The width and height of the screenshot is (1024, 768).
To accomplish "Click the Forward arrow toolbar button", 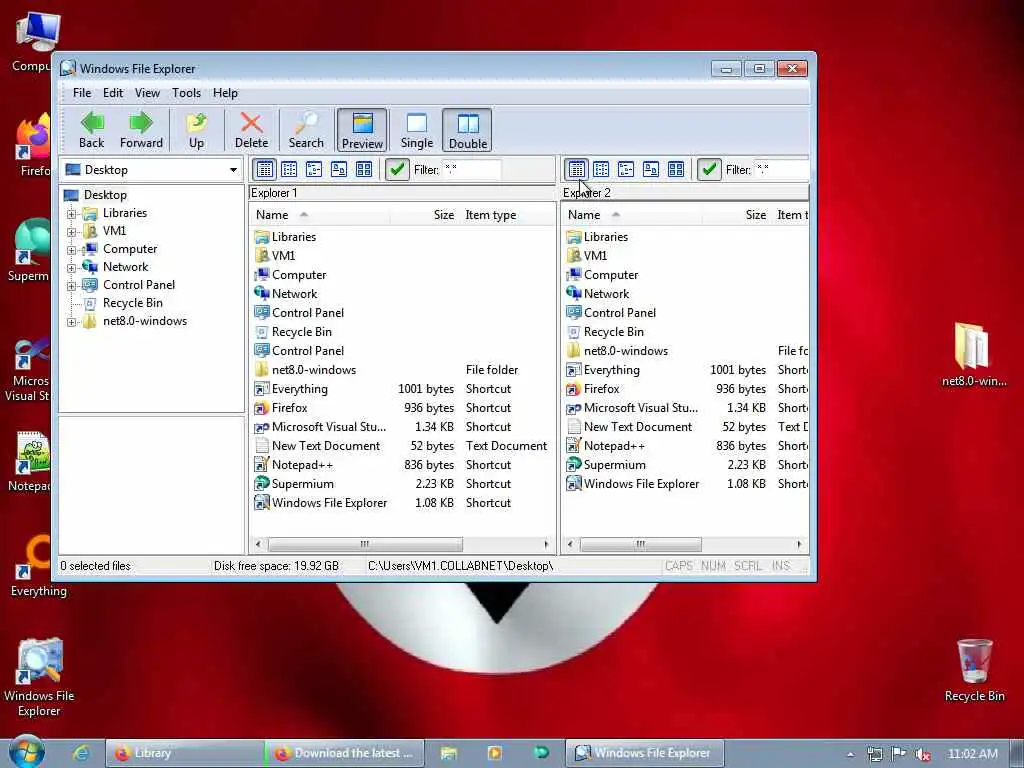I will (141, 130).
